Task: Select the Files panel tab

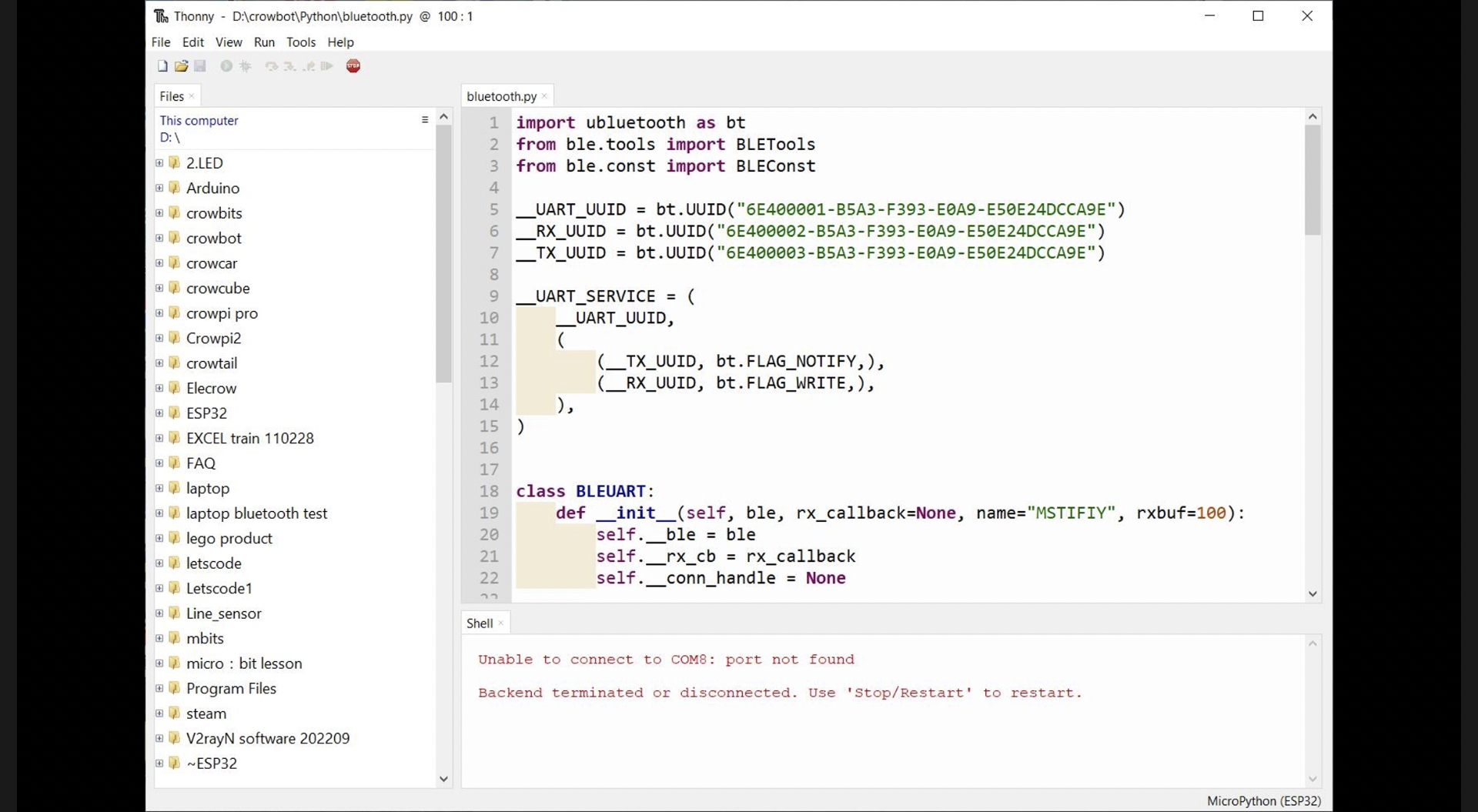Action: point(172,96)
